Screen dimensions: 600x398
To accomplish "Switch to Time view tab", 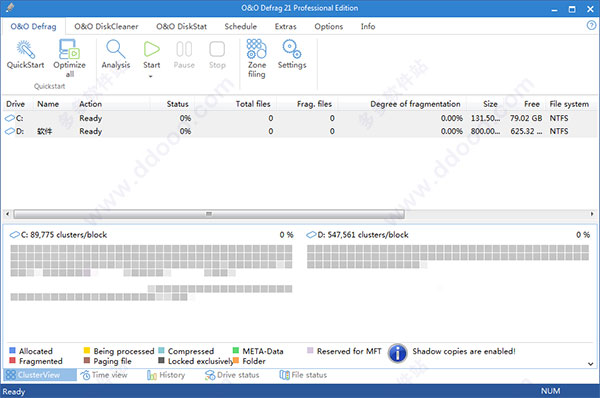I will pos(104,375).
